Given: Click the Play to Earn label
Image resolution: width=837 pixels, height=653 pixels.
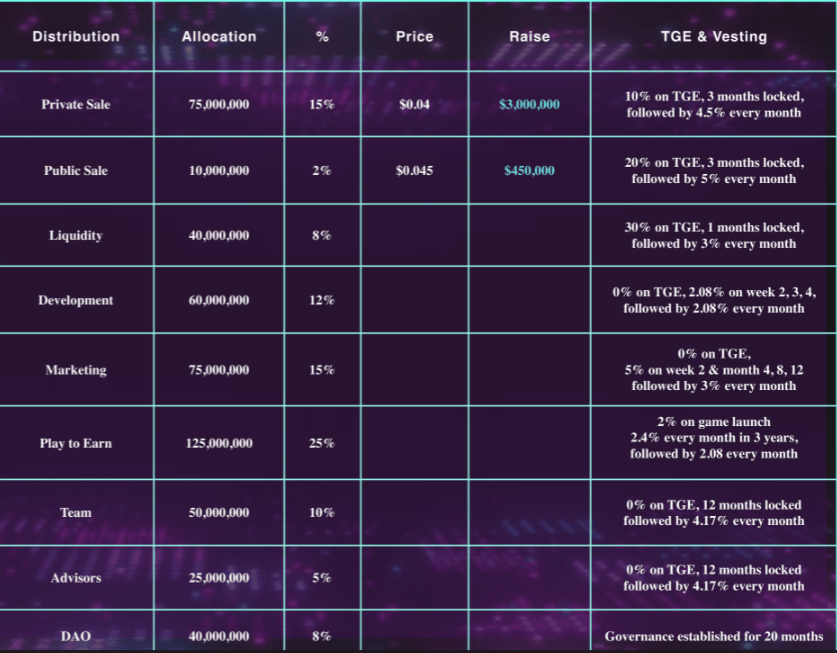Looking at the screenshot, I should [x=76, y=443].
